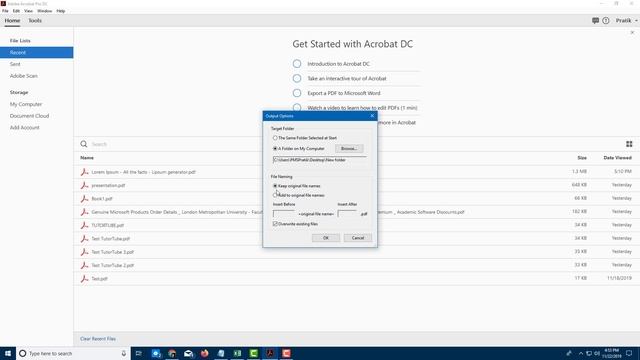Image resolution: width=640 pixels, height=360 pixels.
Task: Select 'The Same Folder Selected at Start' option
Action: 275,138
